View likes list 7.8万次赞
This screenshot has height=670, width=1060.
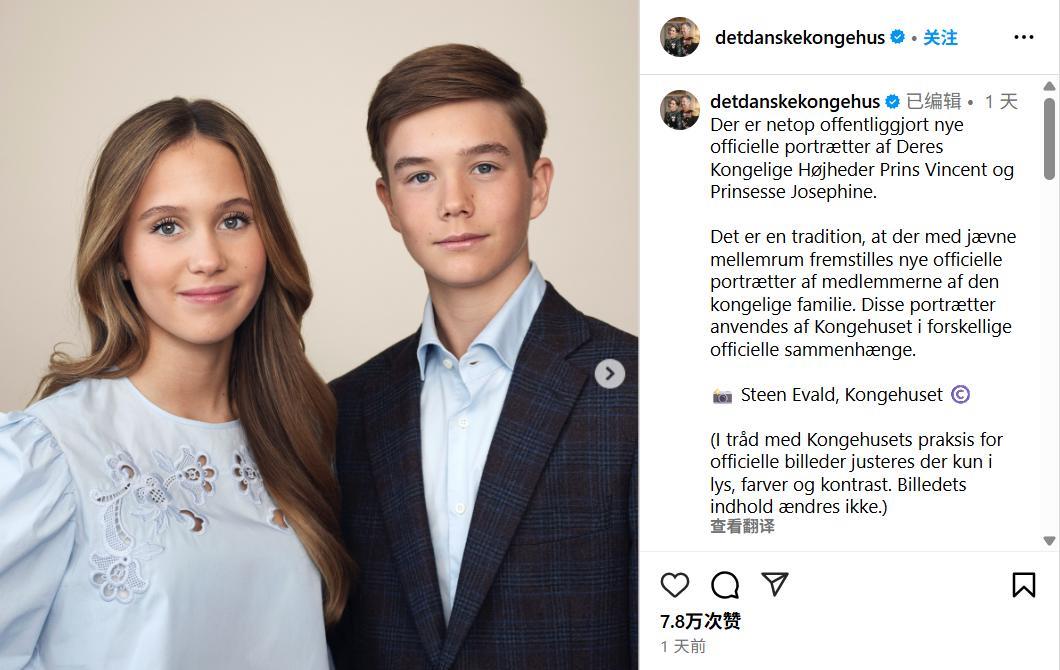coord(700,621)
